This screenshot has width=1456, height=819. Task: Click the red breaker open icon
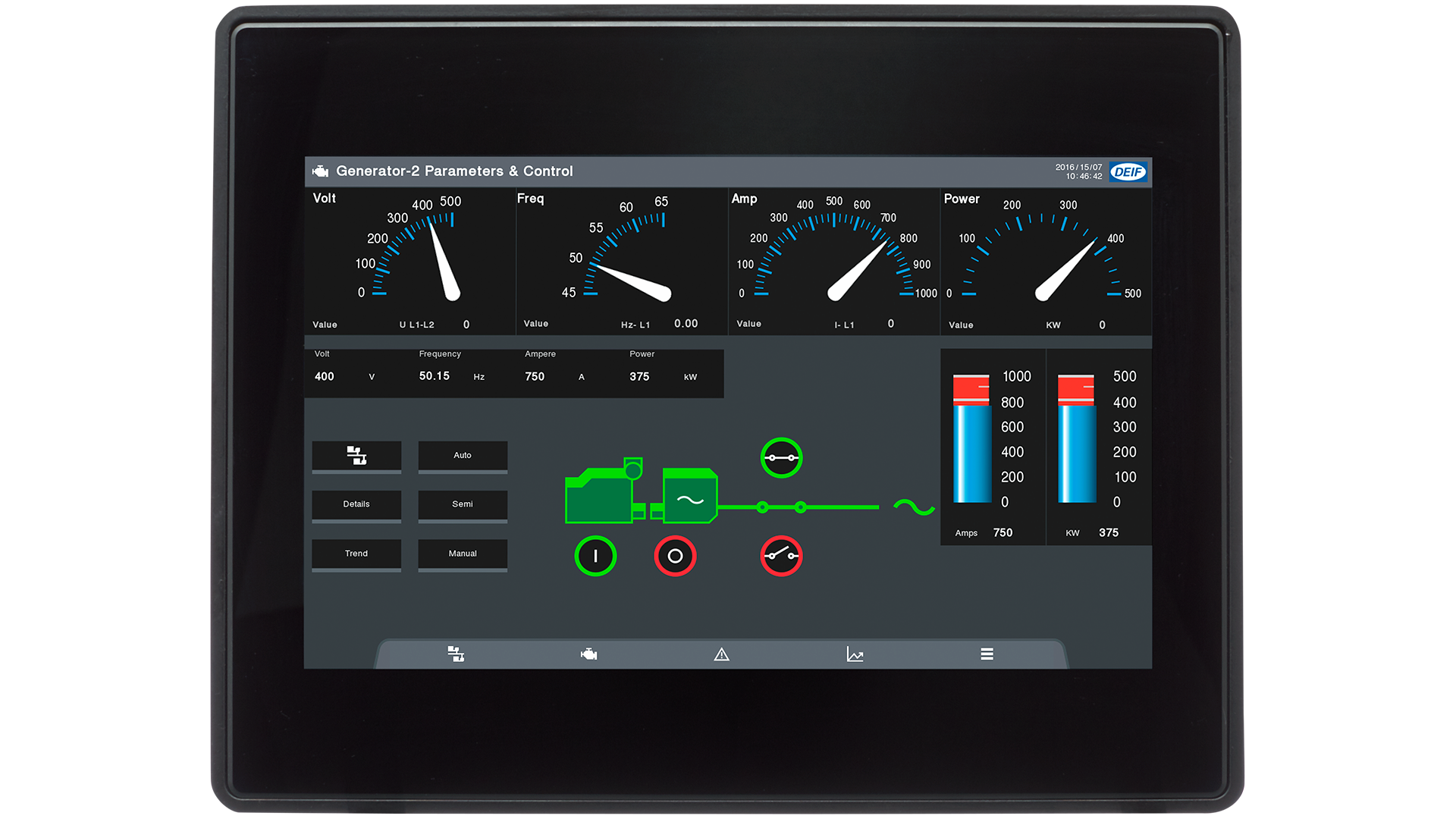point(781,556)
